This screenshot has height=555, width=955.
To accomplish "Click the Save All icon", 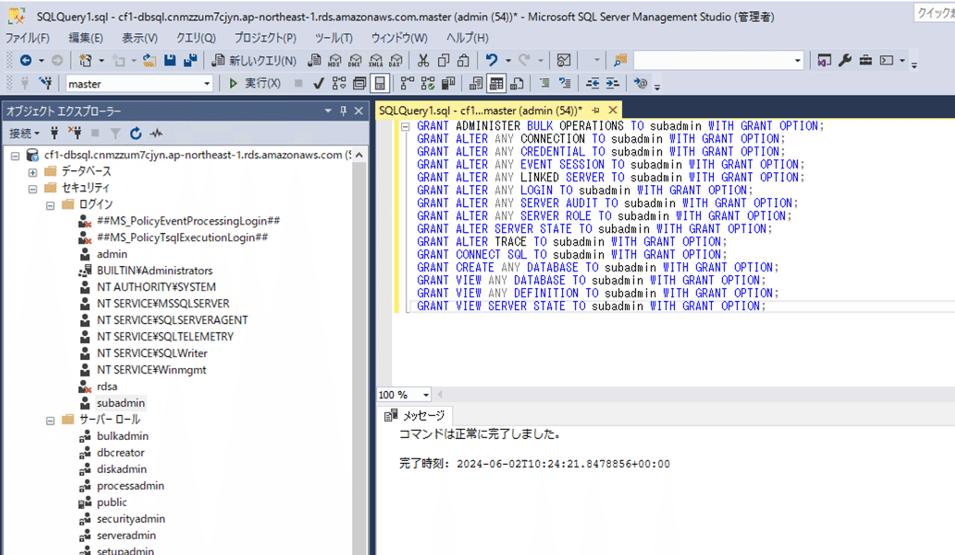I will (190, 60).
